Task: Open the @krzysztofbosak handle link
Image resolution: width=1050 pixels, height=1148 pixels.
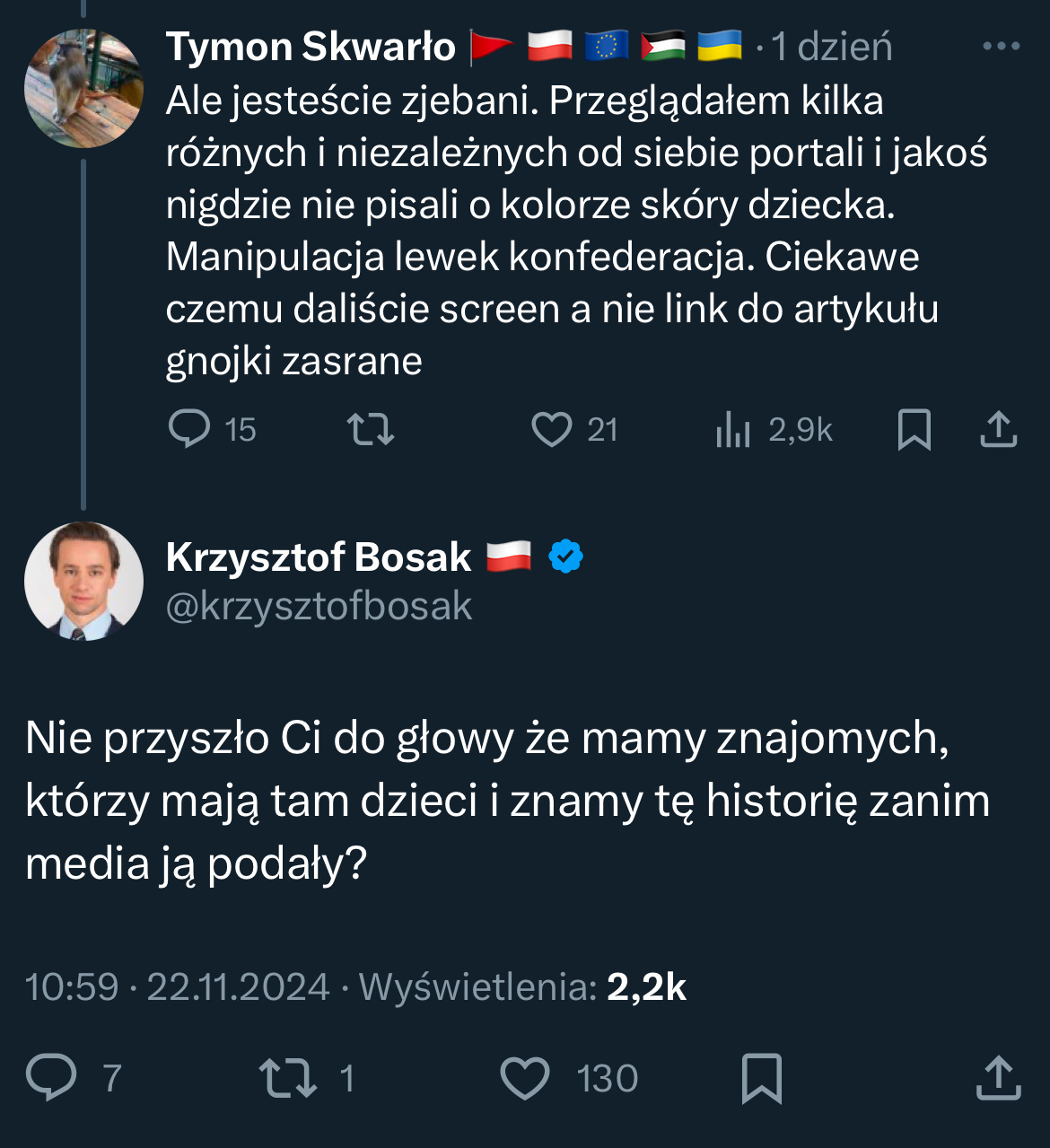Action: click(x=319, y=607)
